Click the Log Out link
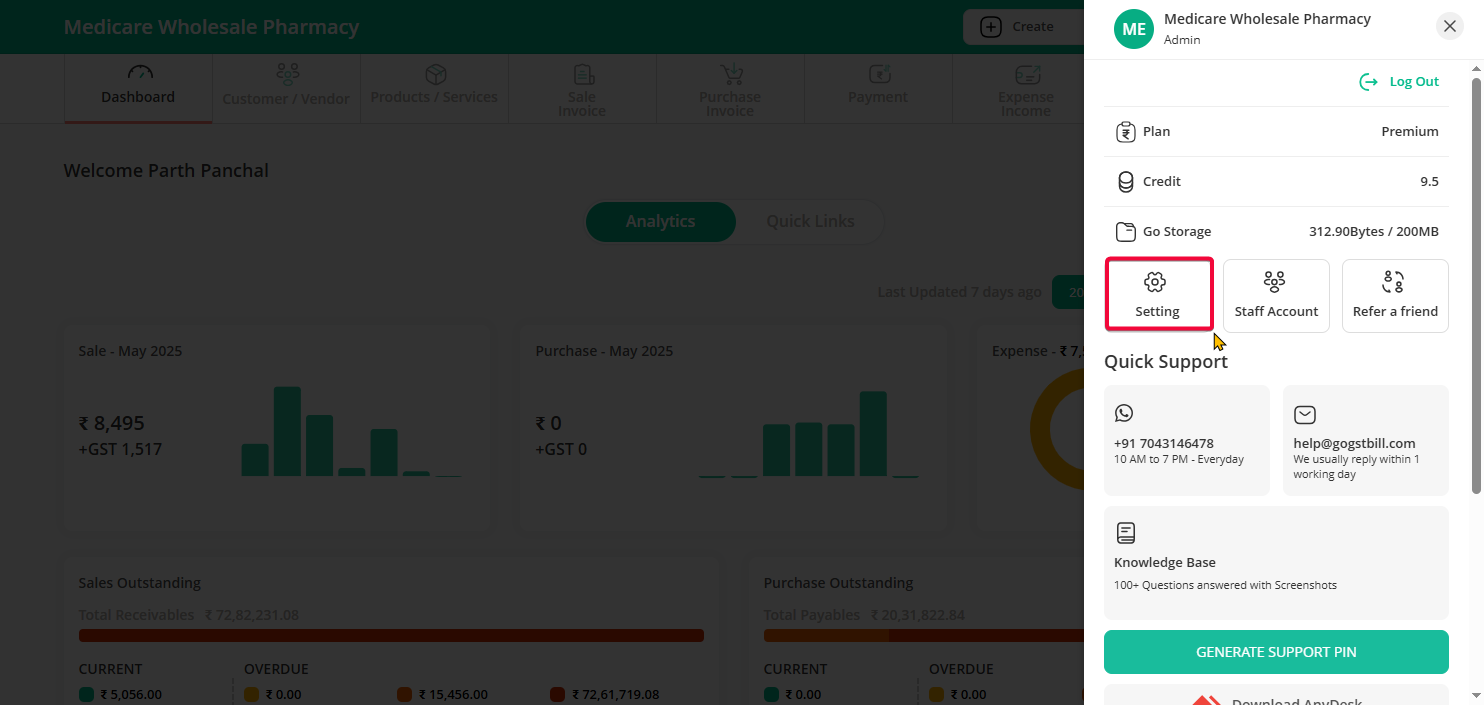 tap(1400, 82)
